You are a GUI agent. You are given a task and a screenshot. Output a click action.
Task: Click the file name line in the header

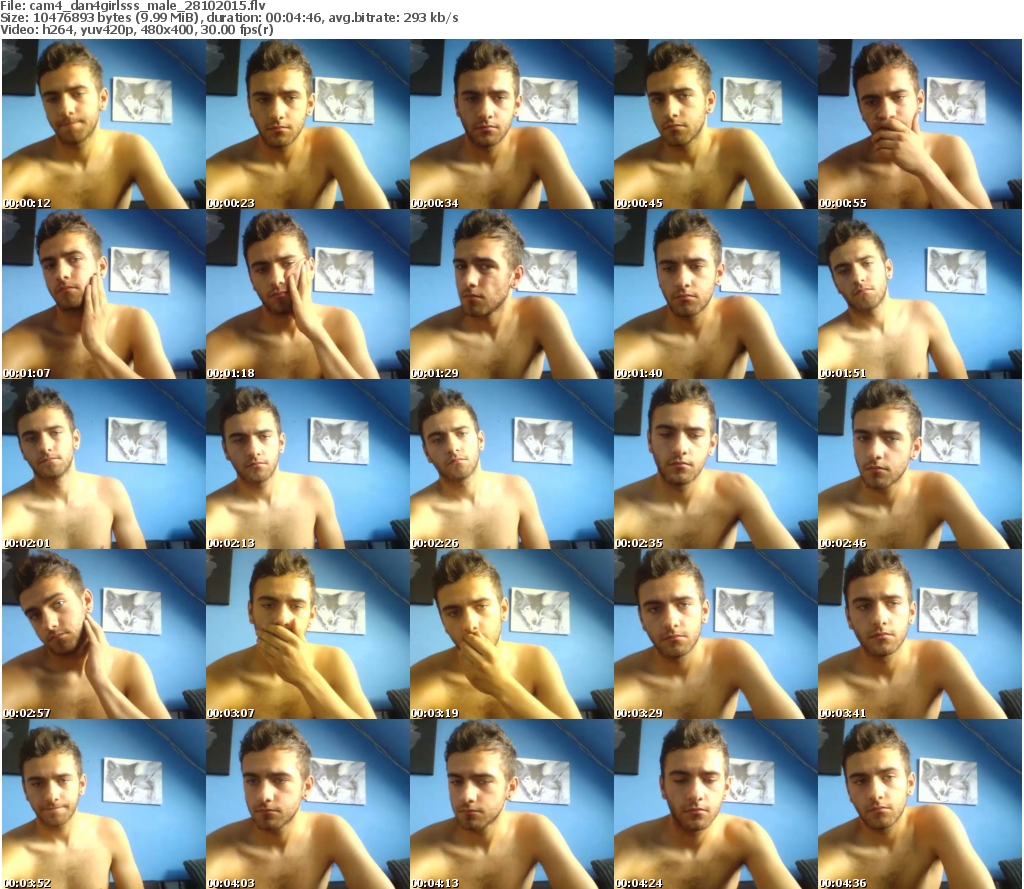pyautogui.click(x=133, y=6)
